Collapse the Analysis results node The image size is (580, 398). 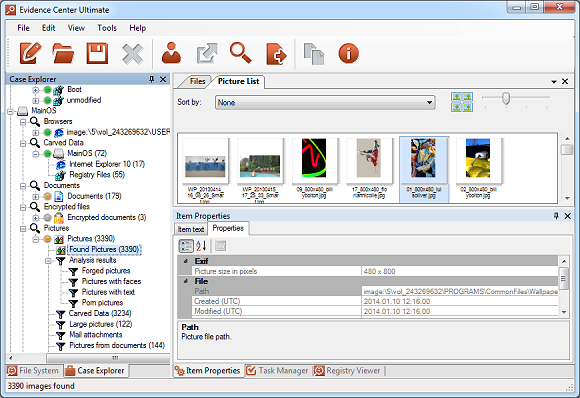pyautogui.click(x=48, y=261)
